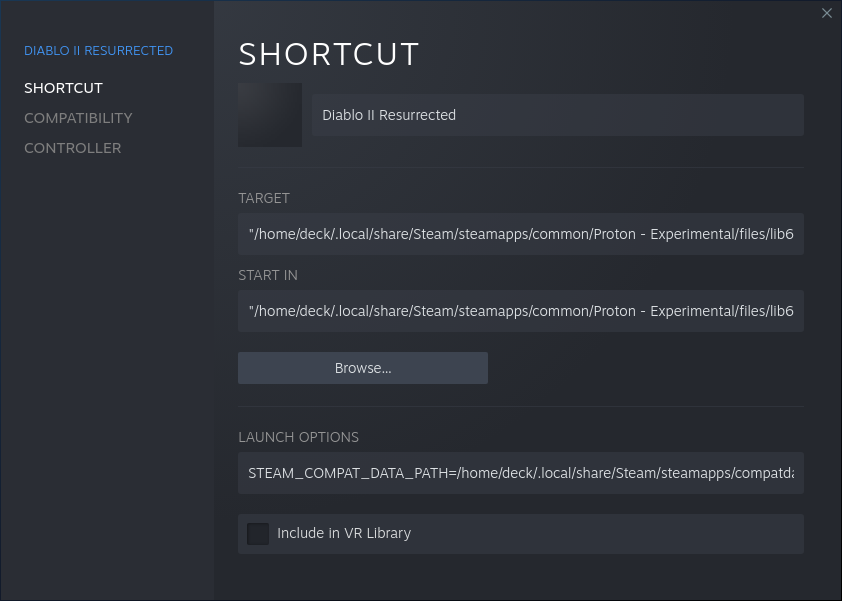Screen dimensions: 842x601
Task: Click into the Target path field
Action: 520,234
